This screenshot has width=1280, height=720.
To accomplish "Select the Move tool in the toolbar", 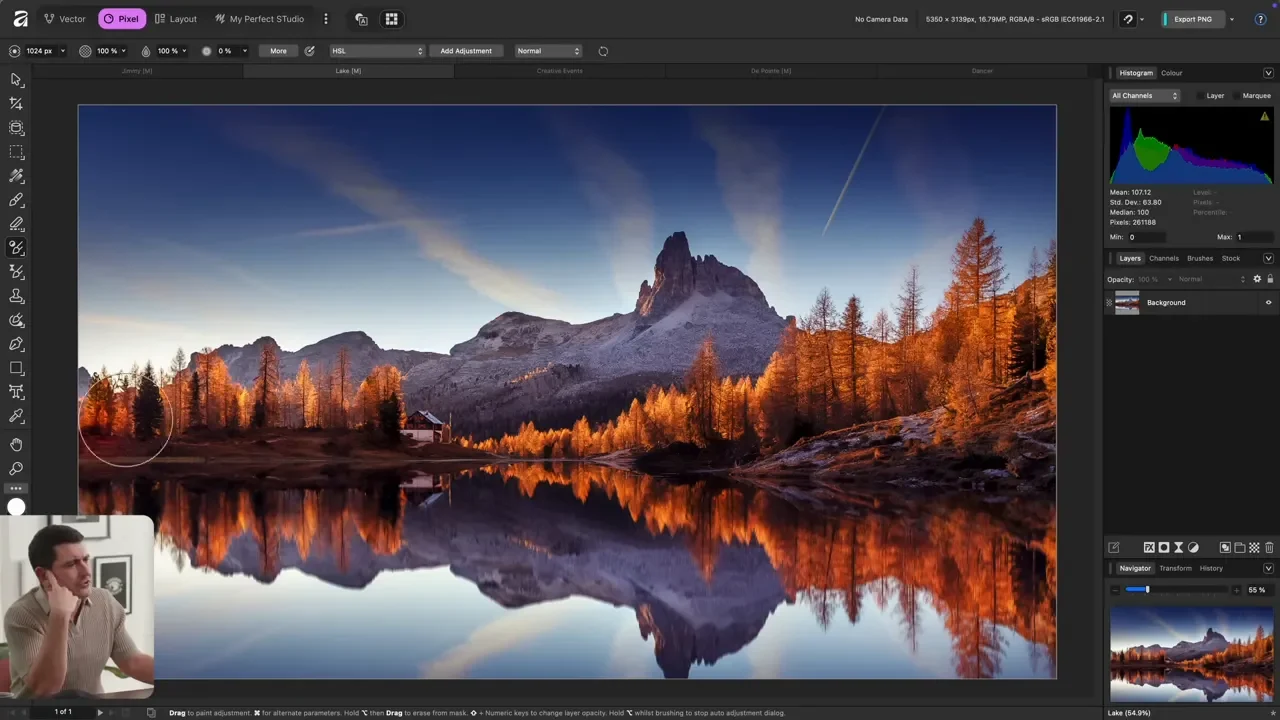I will (16, 80).
